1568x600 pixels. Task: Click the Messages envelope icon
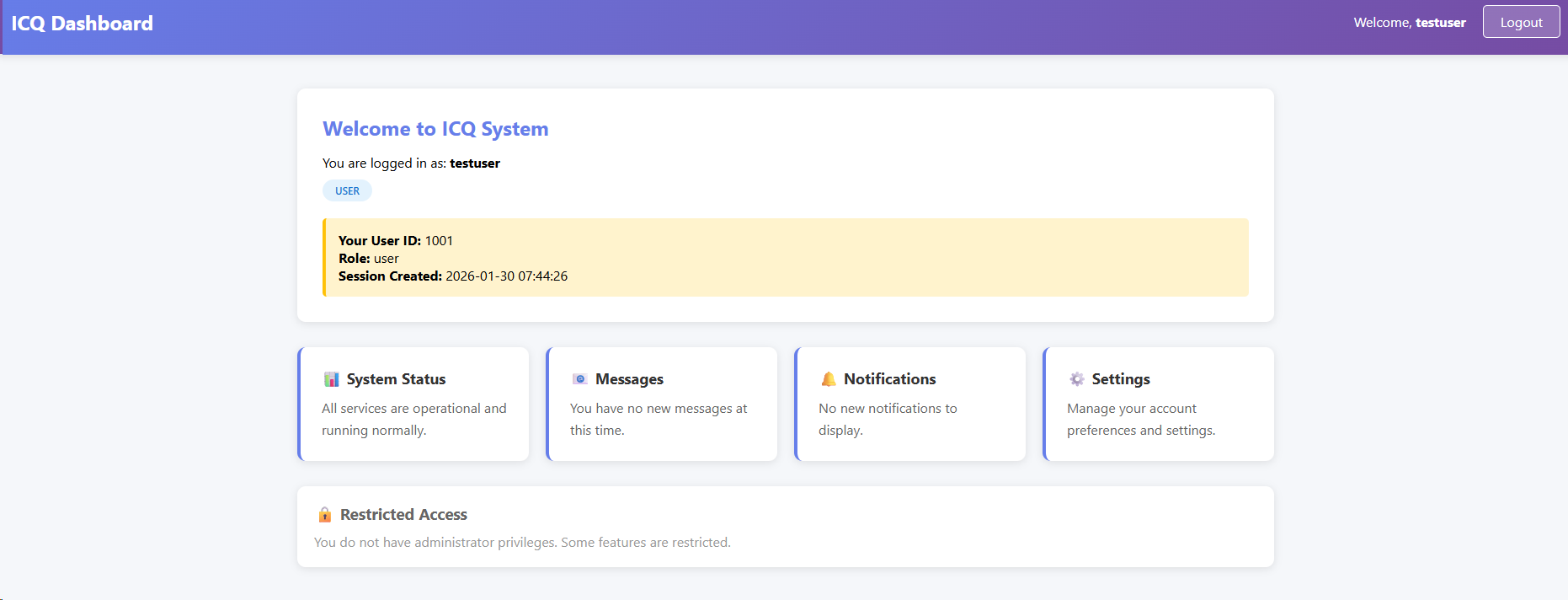579,379
